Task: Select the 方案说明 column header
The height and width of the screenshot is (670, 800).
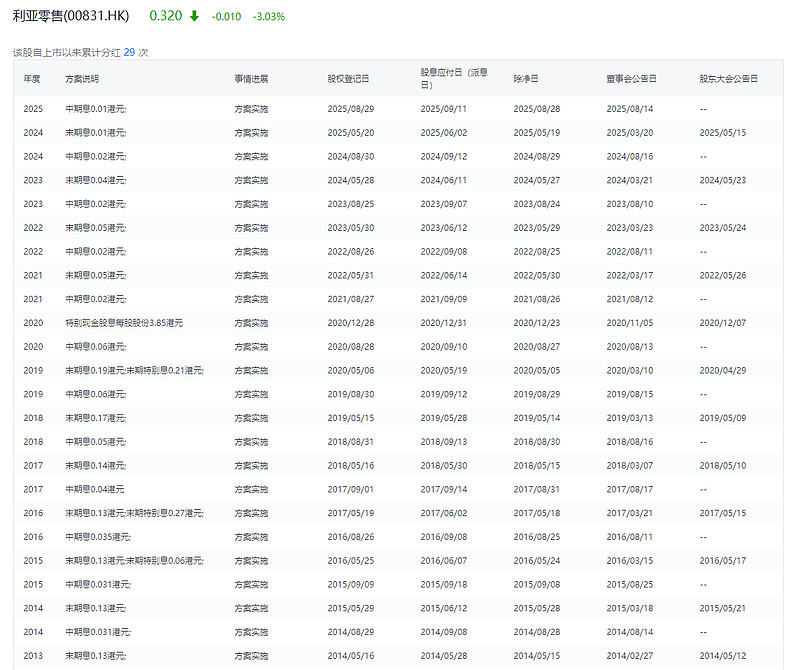Action: tap(82, 78)
